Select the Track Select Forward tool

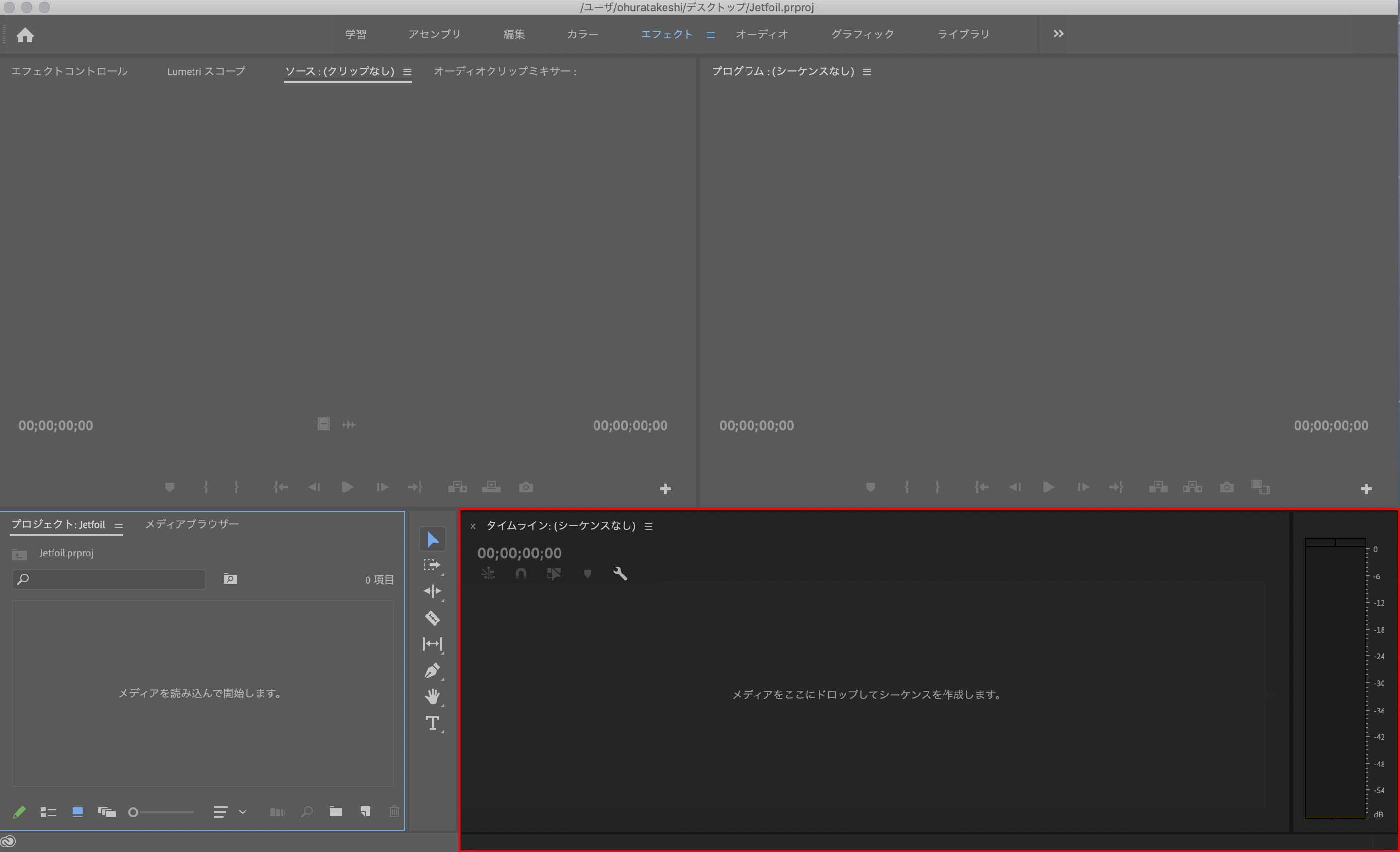432,565
